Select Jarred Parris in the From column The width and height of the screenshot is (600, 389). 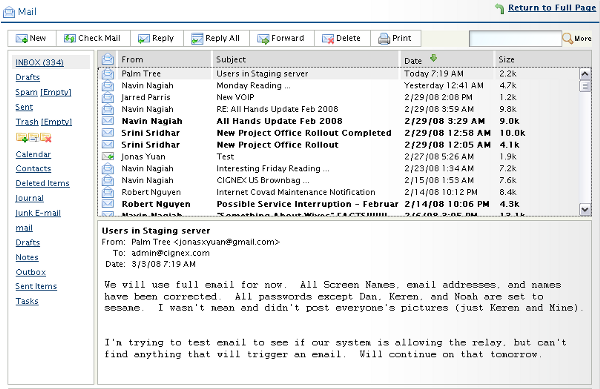pyautogui.click(x=146, y=97)
